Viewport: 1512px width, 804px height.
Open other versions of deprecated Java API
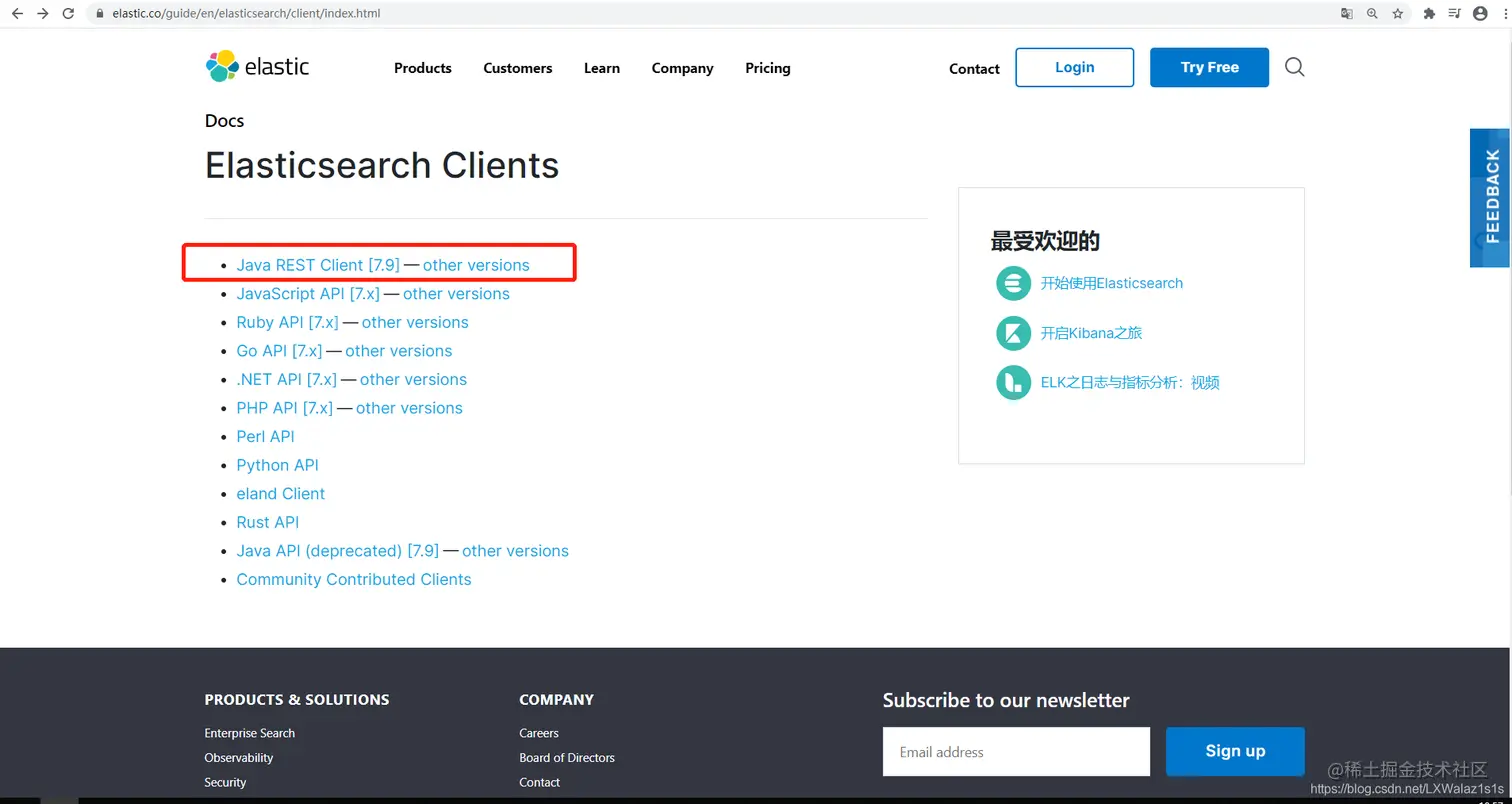pos(515,551)
